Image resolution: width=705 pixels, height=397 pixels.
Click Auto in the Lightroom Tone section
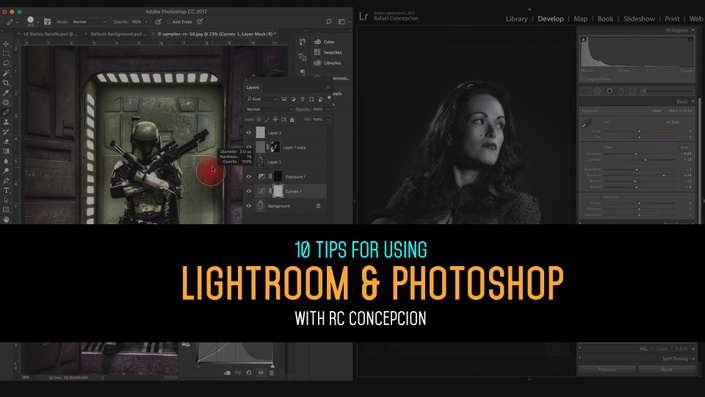(684, 147)
